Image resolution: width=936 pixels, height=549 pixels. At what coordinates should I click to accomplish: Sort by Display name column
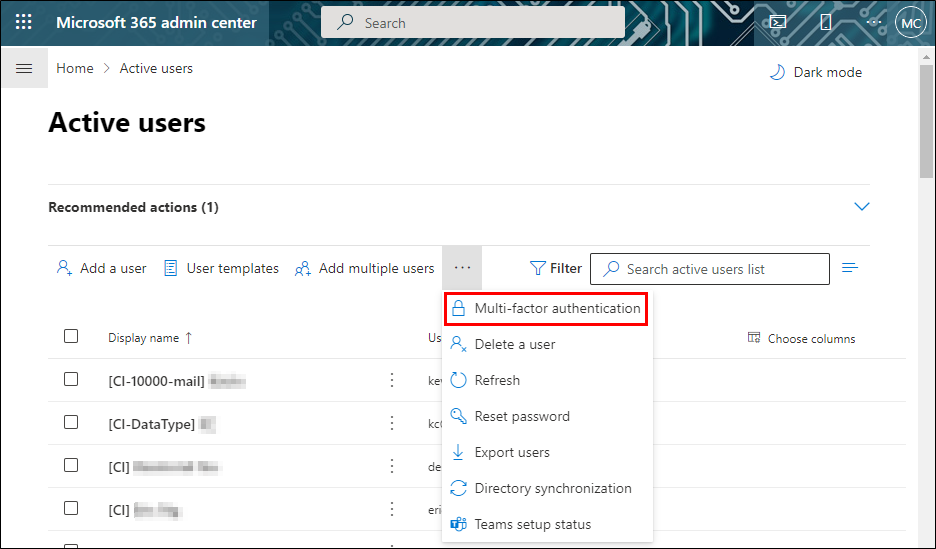point(150,338)
